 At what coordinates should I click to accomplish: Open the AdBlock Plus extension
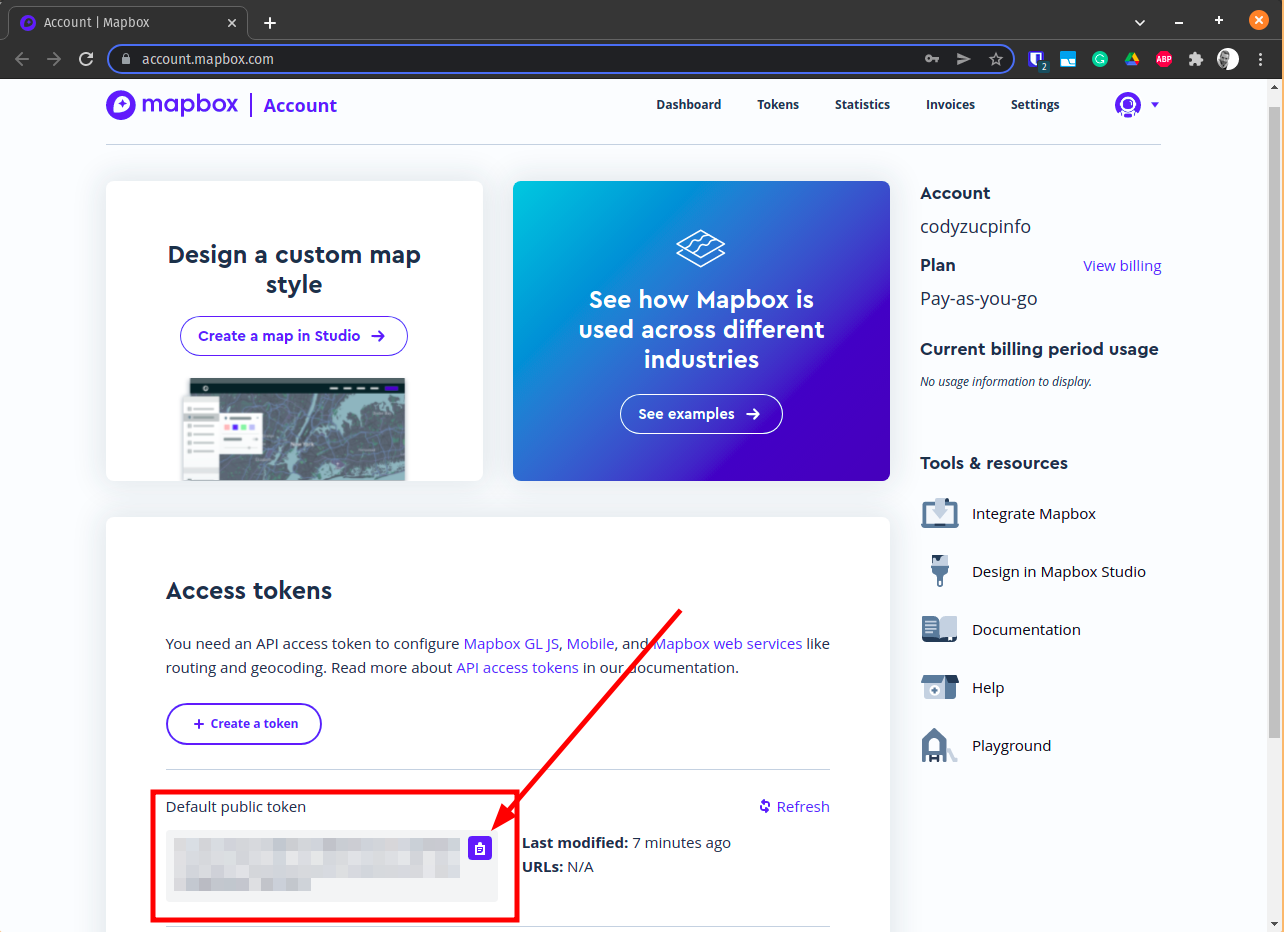coord(1164,59)
